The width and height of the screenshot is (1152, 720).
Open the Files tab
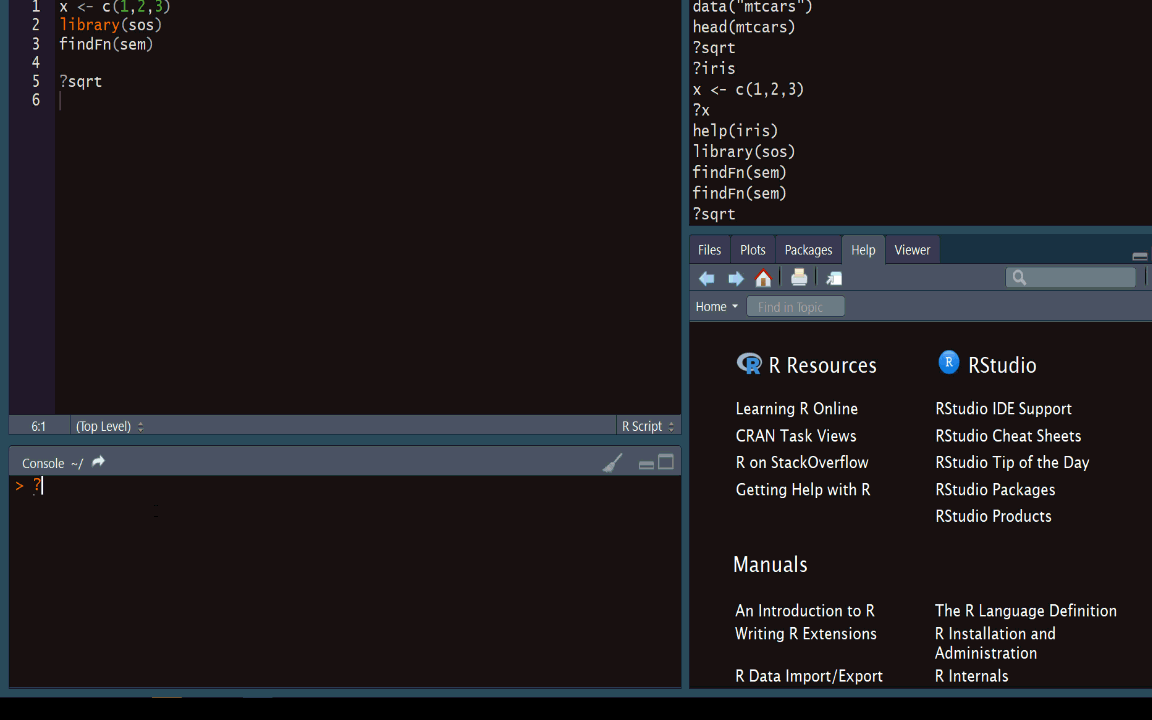[709, 250]
